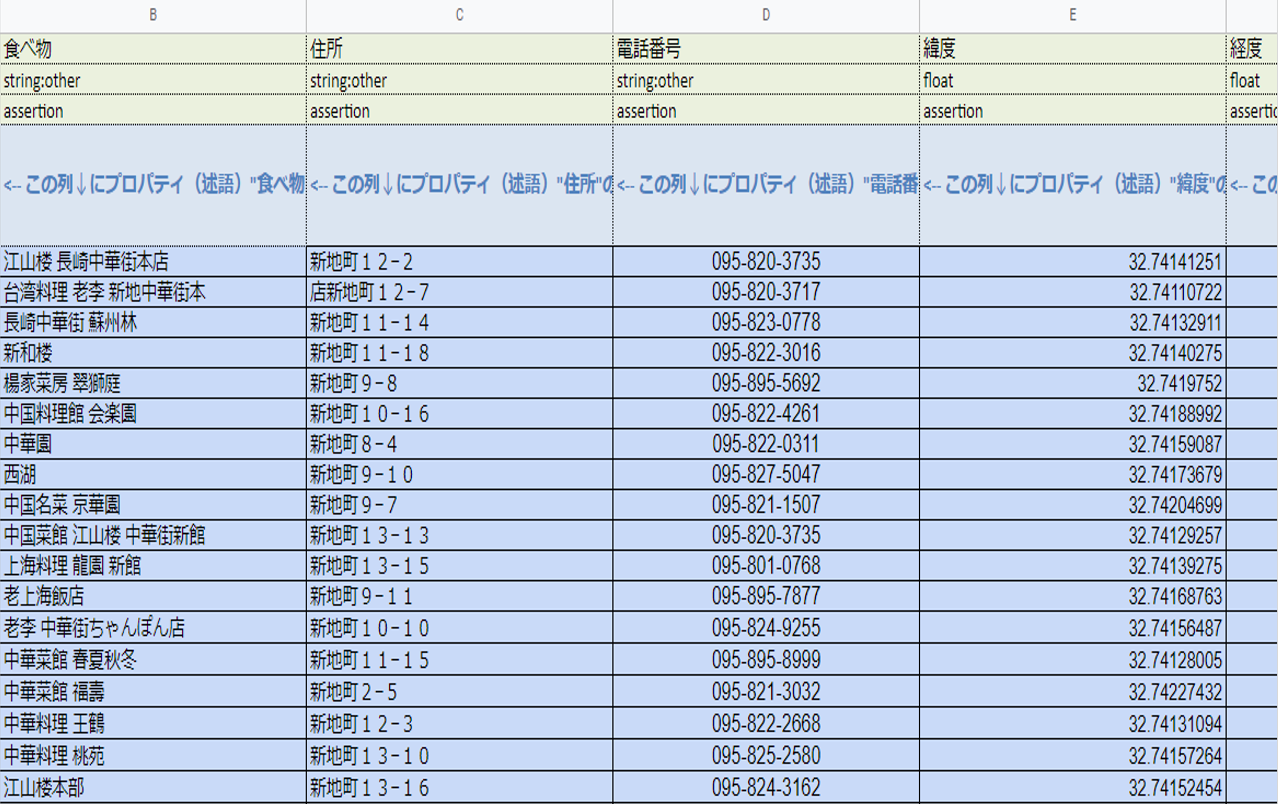The image size is (1278, 804).
Task: Click latitude value 32.74204699
Action: pyautogui.click(x=1072, y=504)
